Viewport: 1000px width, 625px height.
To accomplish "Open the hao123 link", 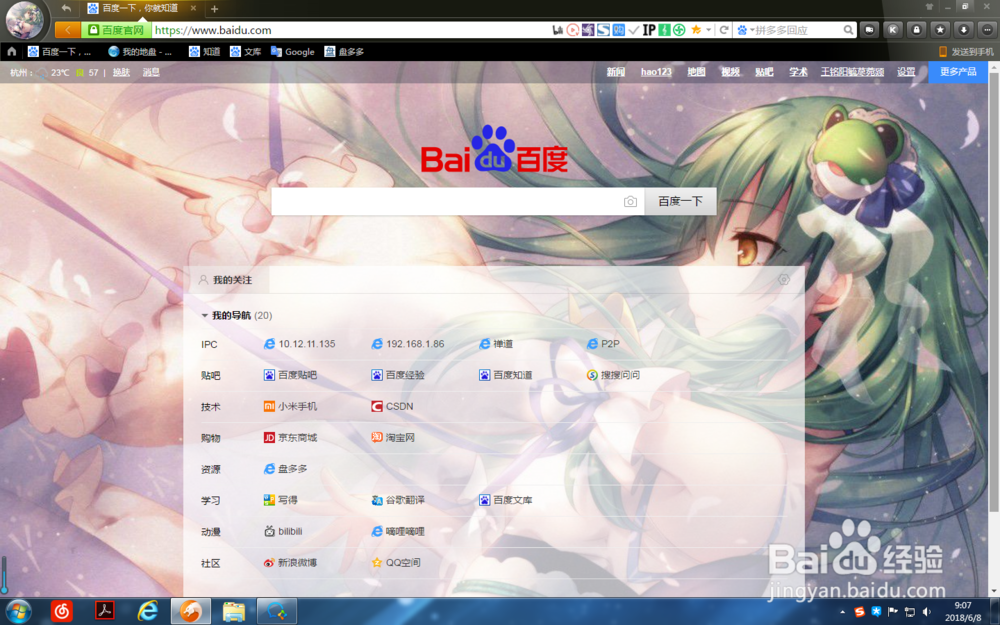I will [656, 72].
